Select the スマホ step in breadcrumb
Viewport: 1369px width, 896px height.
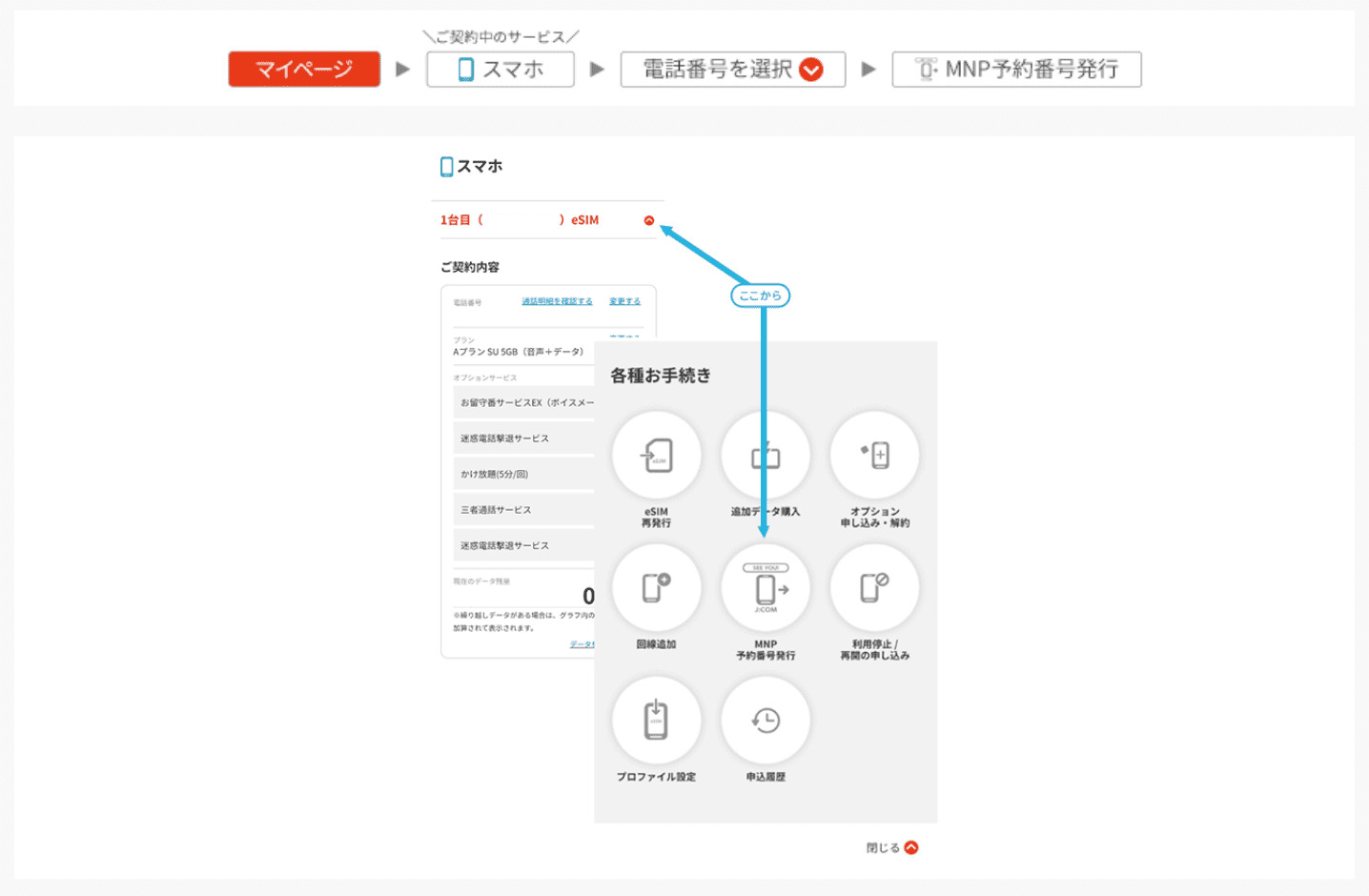501,70
